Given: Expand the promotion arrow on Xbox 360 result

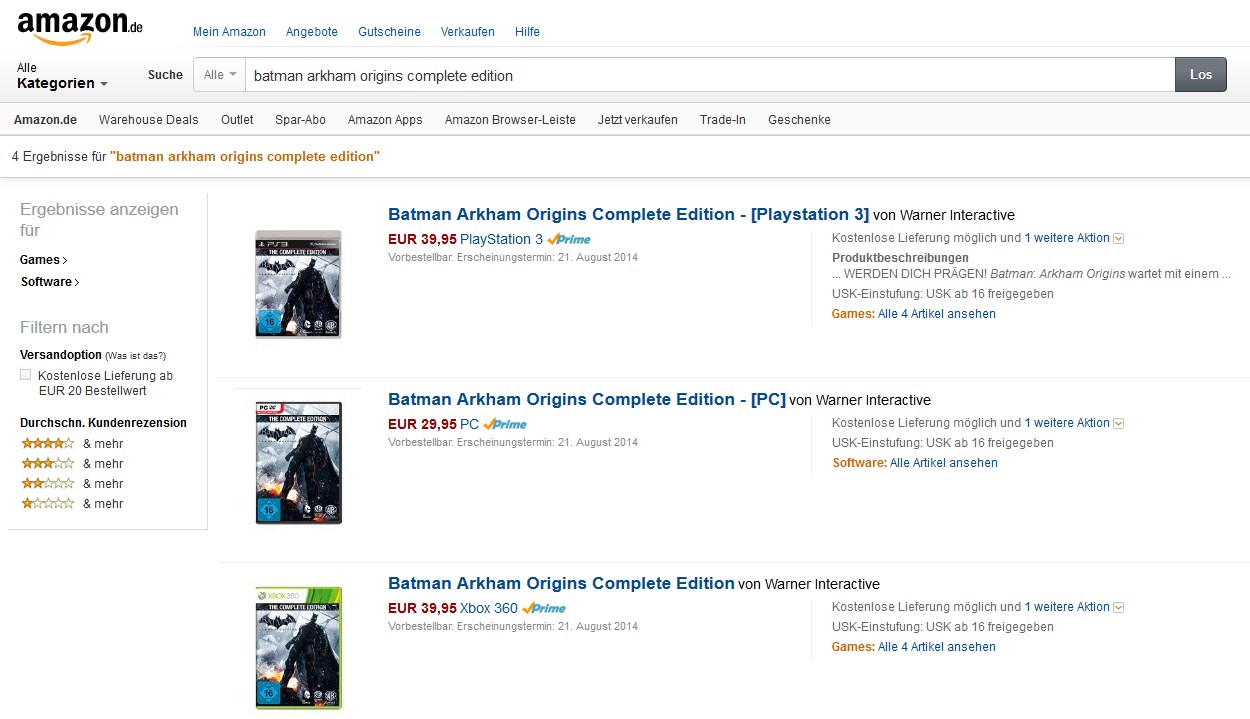Looking at the screenshot, I should tap(1119, 607).
